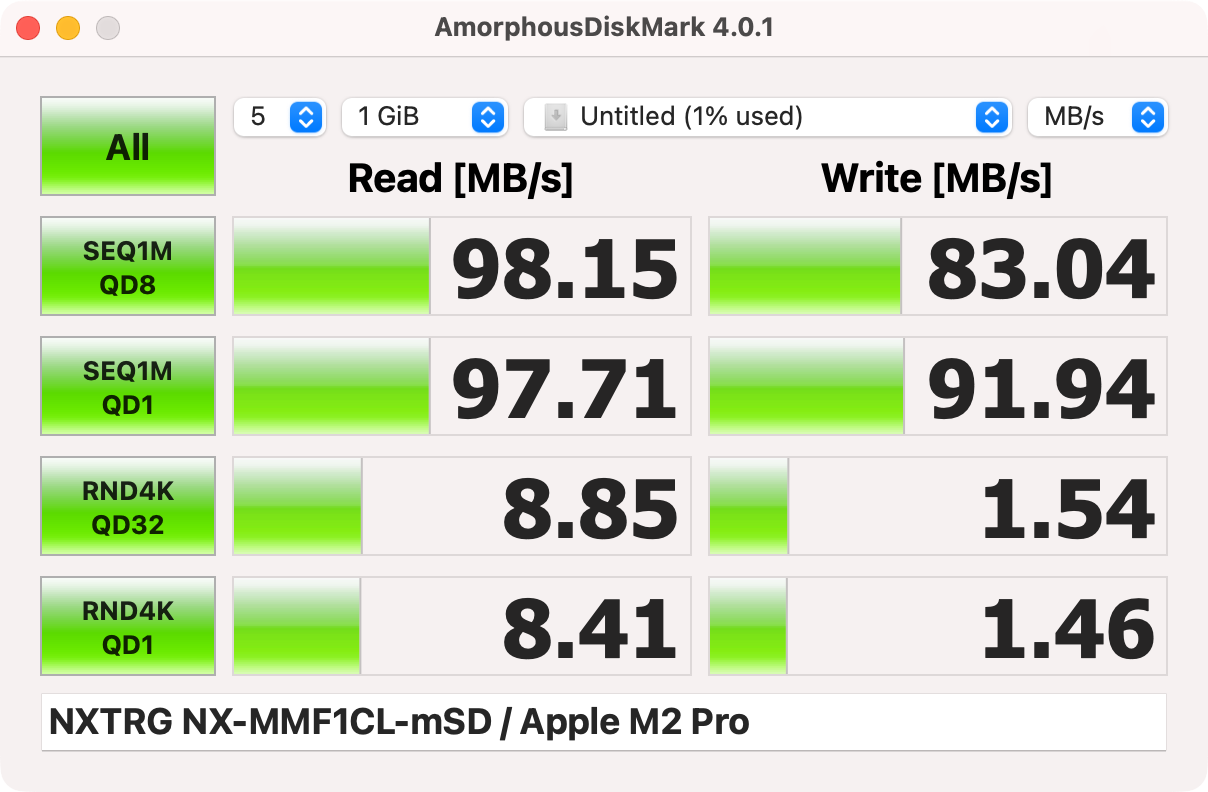Click the SEQ1M QD8 read result 98.15

pos(565,268)
